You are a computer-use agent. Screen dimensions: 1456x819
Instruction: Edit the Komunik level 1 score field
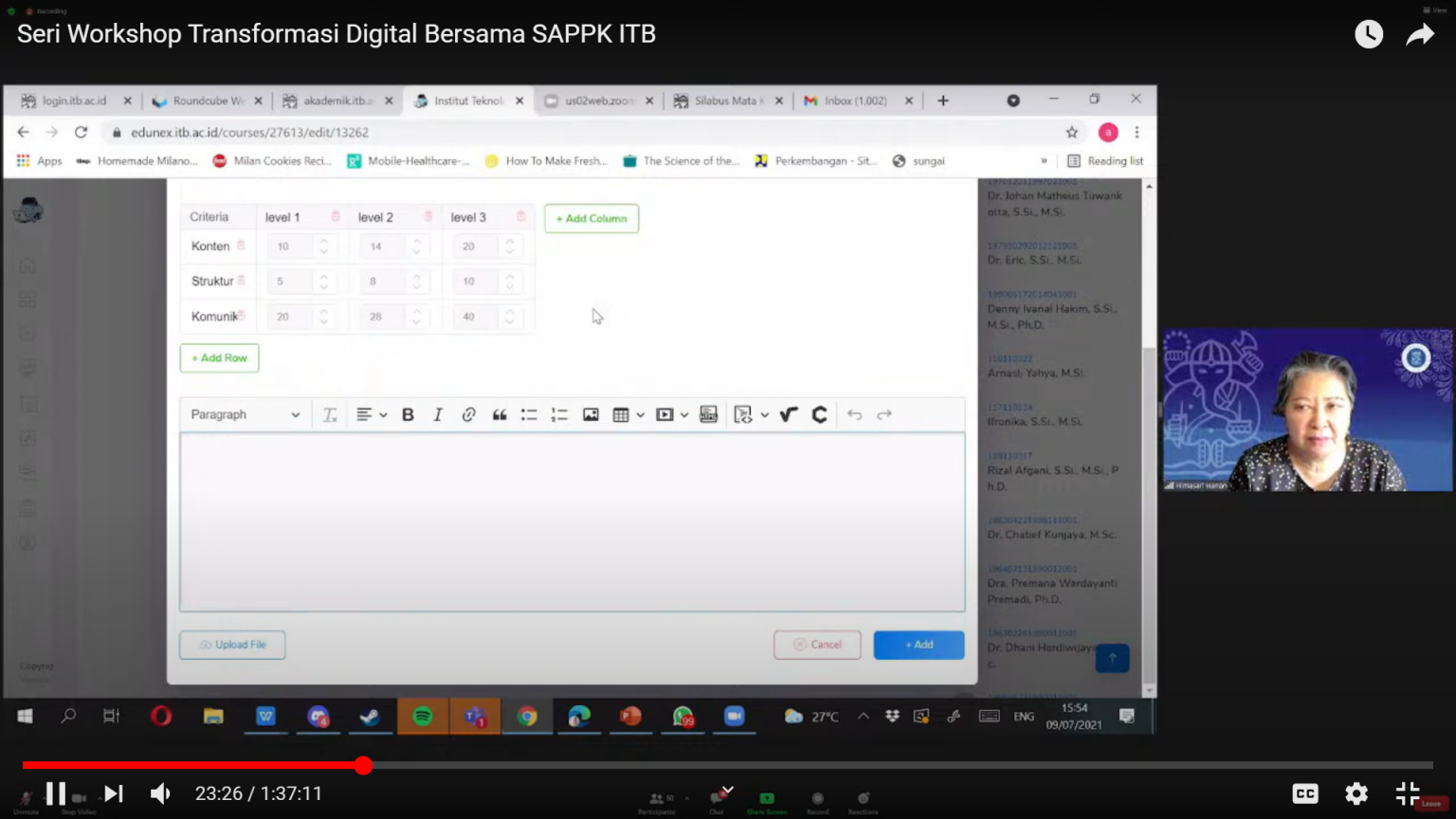tap(291, 317)
